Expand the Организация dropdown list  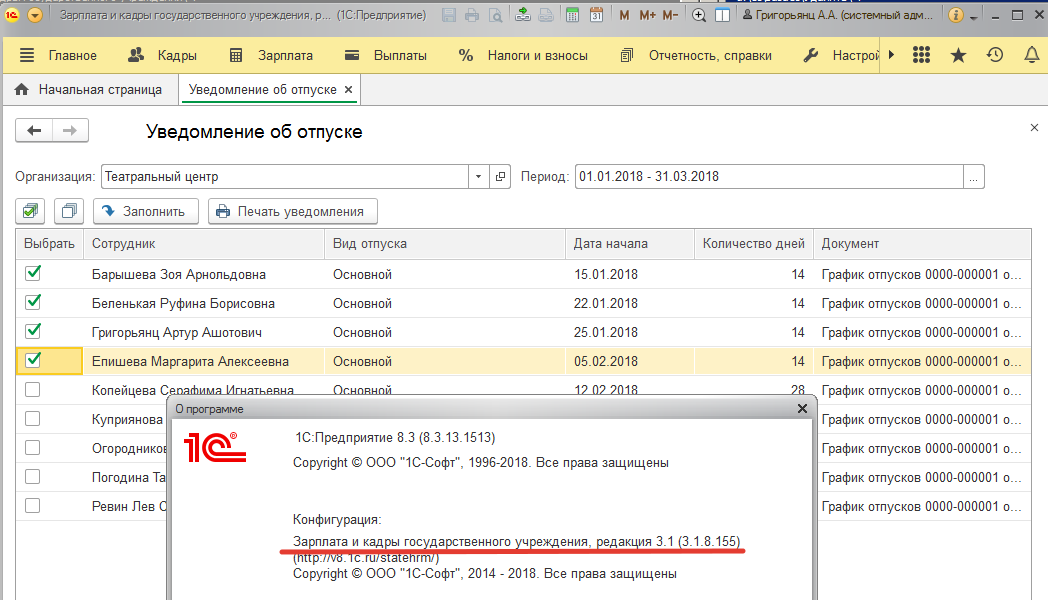click(x=479, y=176)
